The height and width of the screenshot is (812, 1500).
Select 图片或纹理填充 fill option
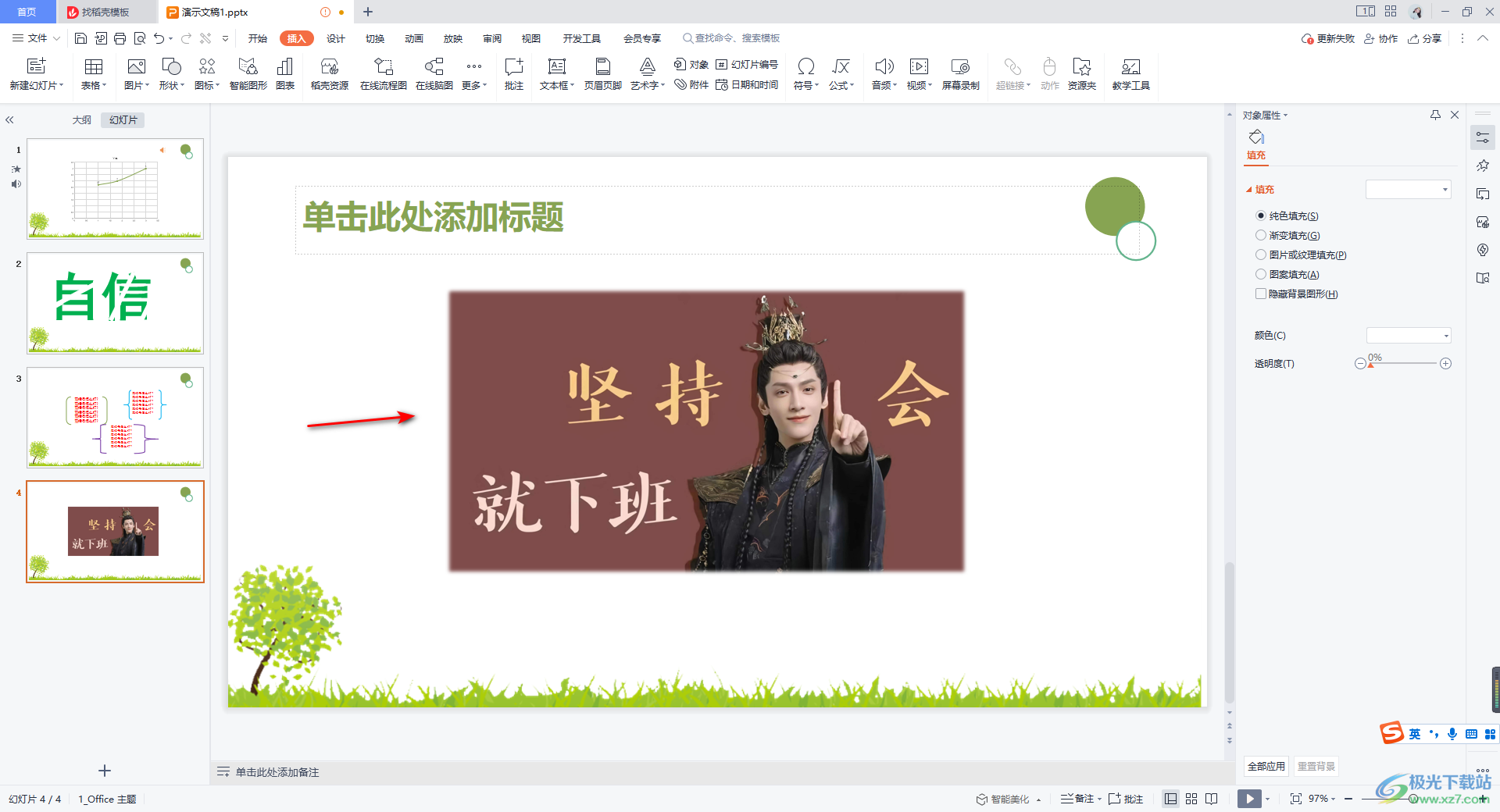1261,255
